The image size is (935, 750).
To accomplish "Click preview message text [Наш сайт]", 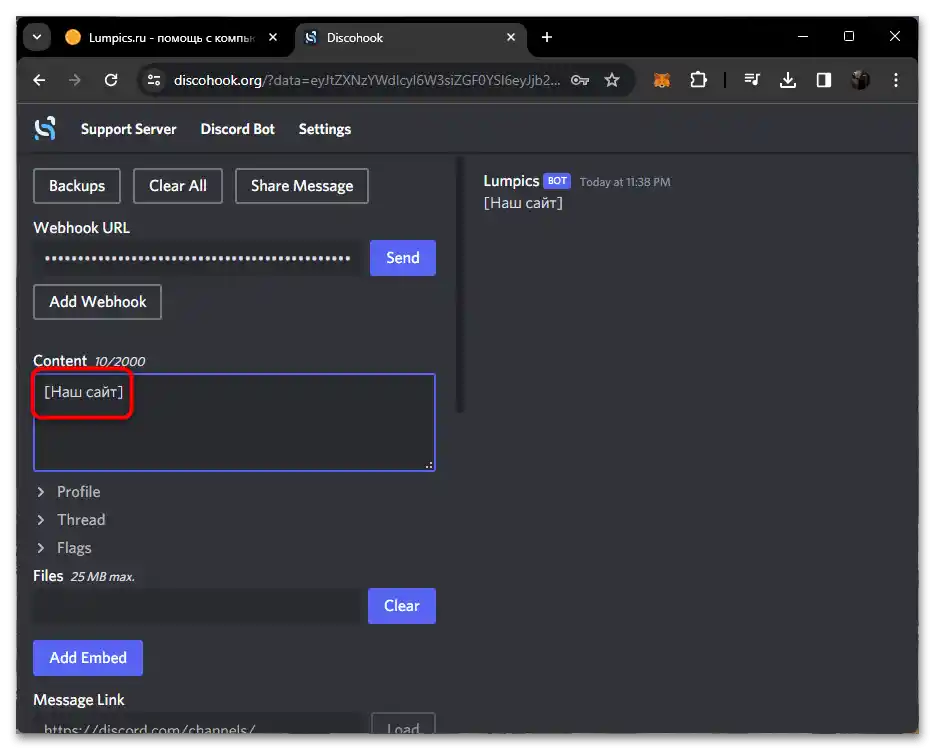I will click(523, 203).
